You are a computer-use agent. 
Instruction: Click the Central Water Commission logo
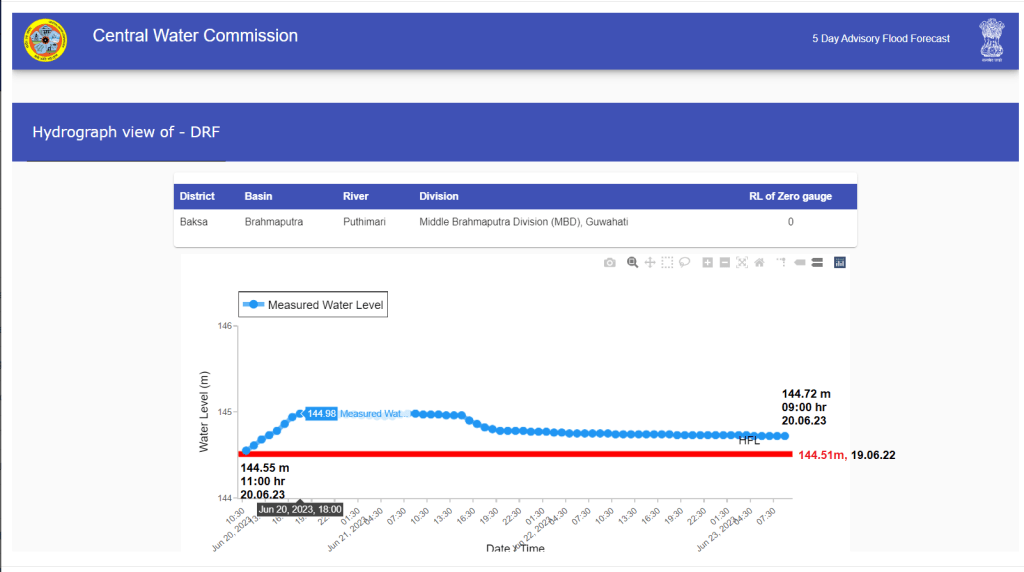pos(46,40)
